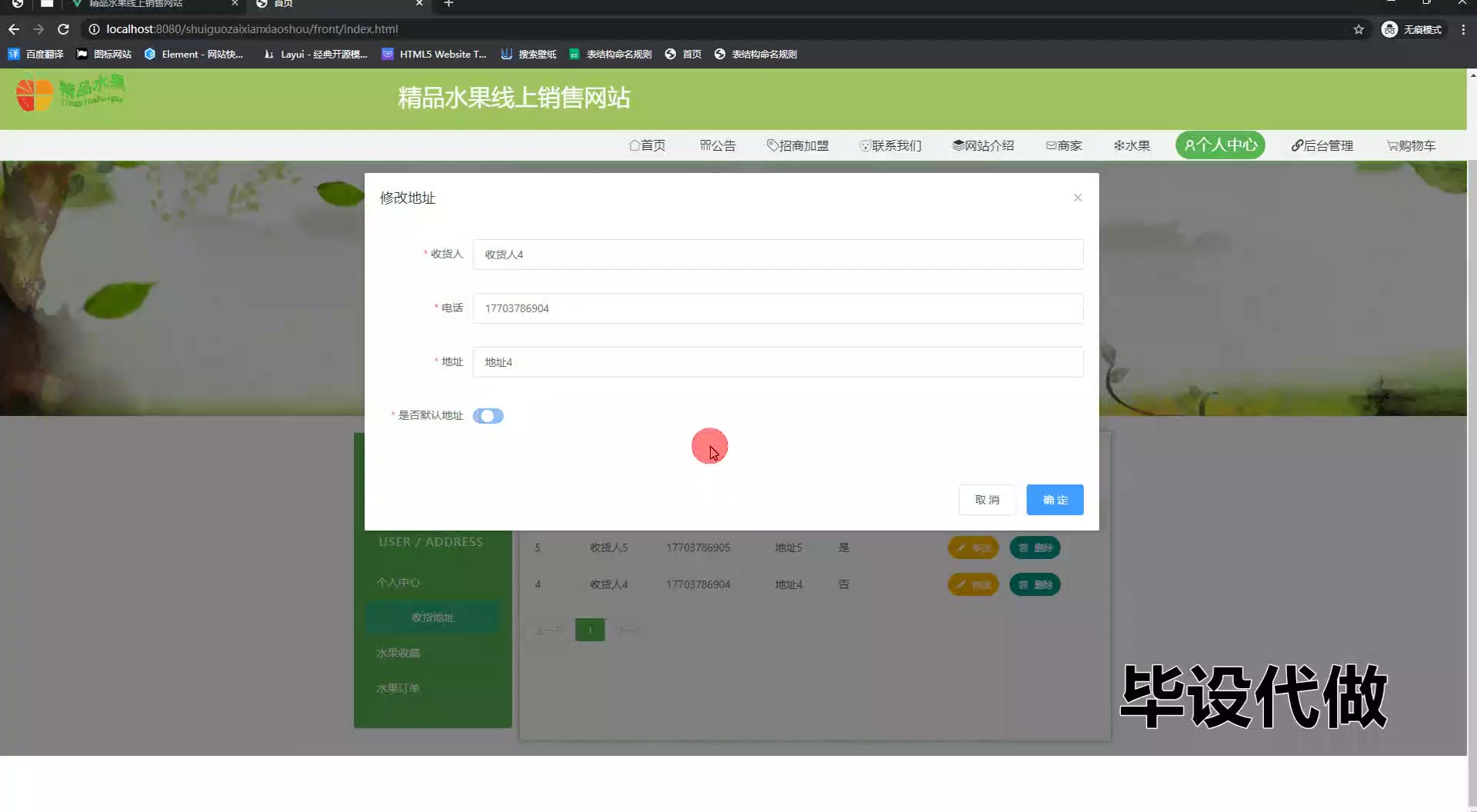Open the Chrome three-dot menu
The image size is (1477, 812).
click(x=1463, y=29)
